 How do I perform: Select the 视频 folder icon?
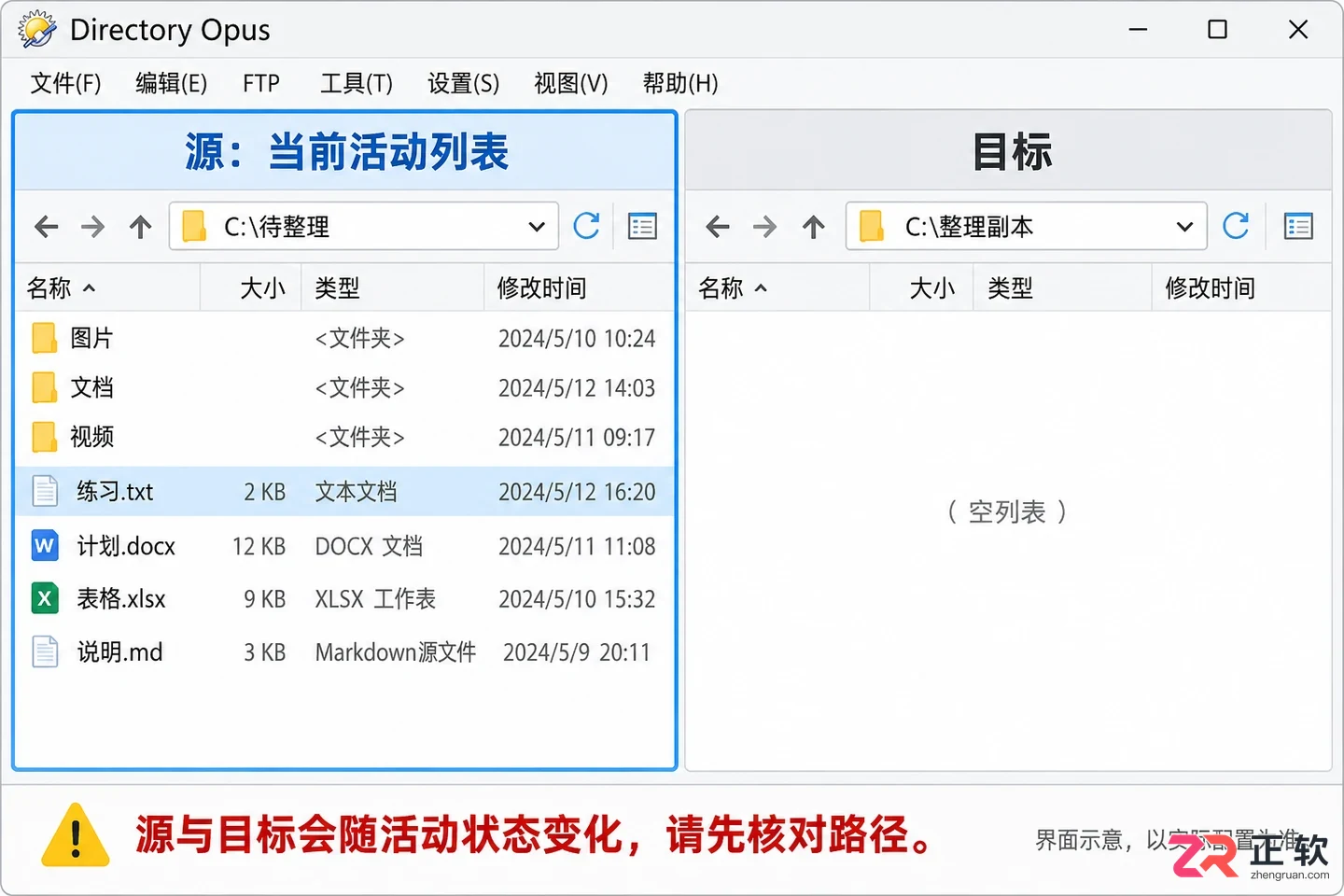click(44, 437)
